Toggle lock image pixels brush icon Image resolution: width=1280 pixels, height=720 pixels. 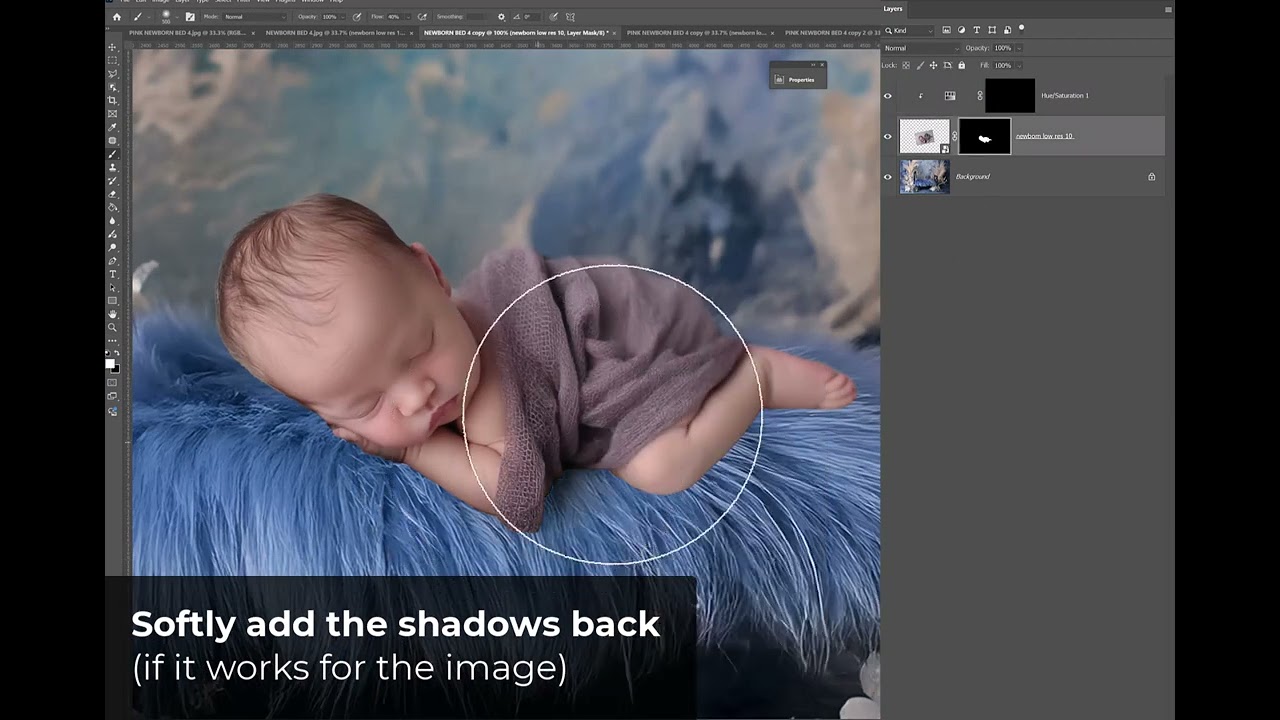tap(920, 65)
